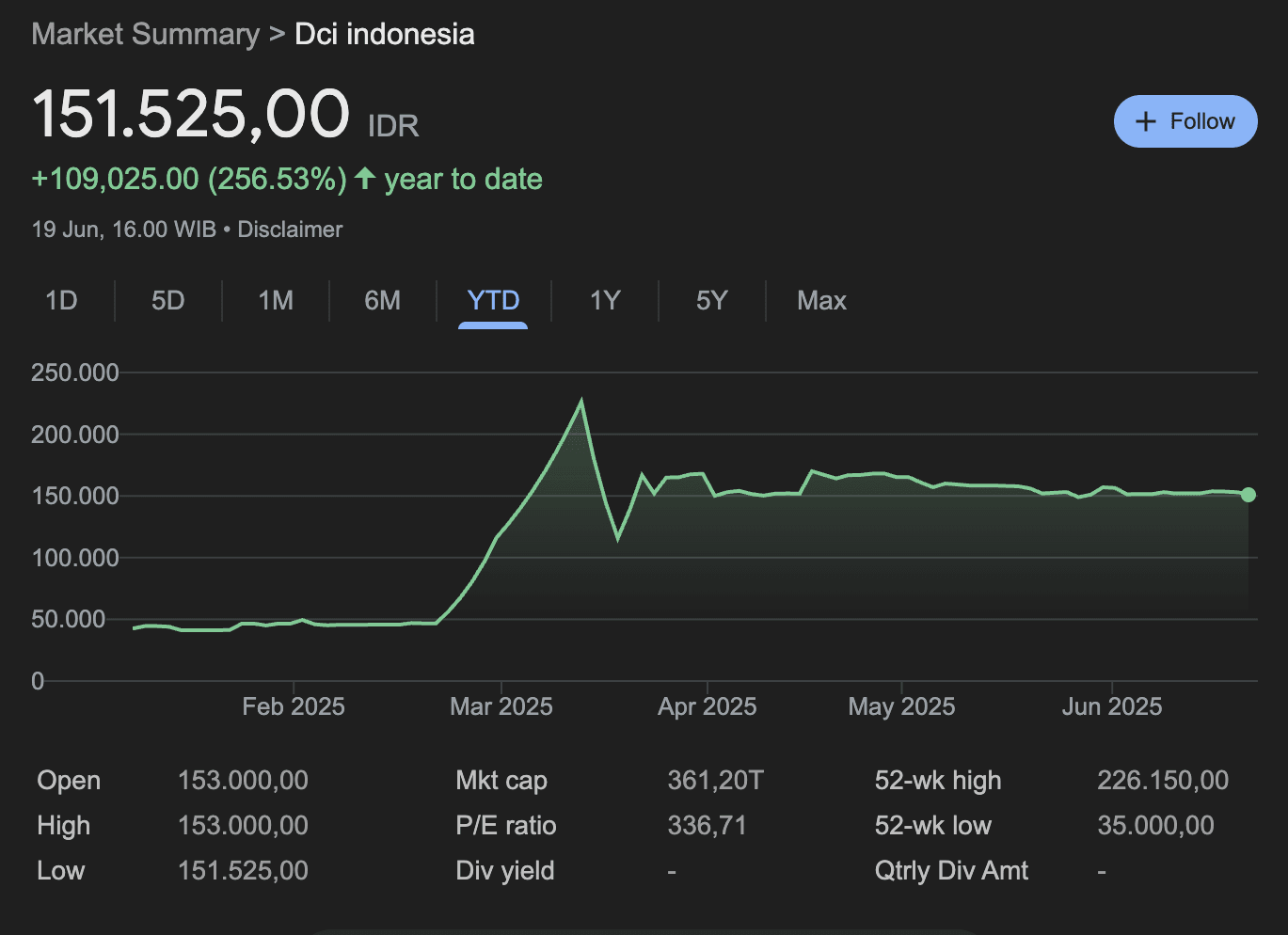
Task: Click the Follow button with plus icon
Action: click(1185, 121)
